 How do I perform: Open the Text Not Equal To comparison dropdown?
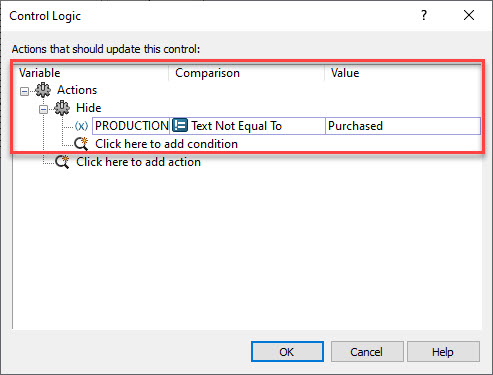[x=247, y=126]
